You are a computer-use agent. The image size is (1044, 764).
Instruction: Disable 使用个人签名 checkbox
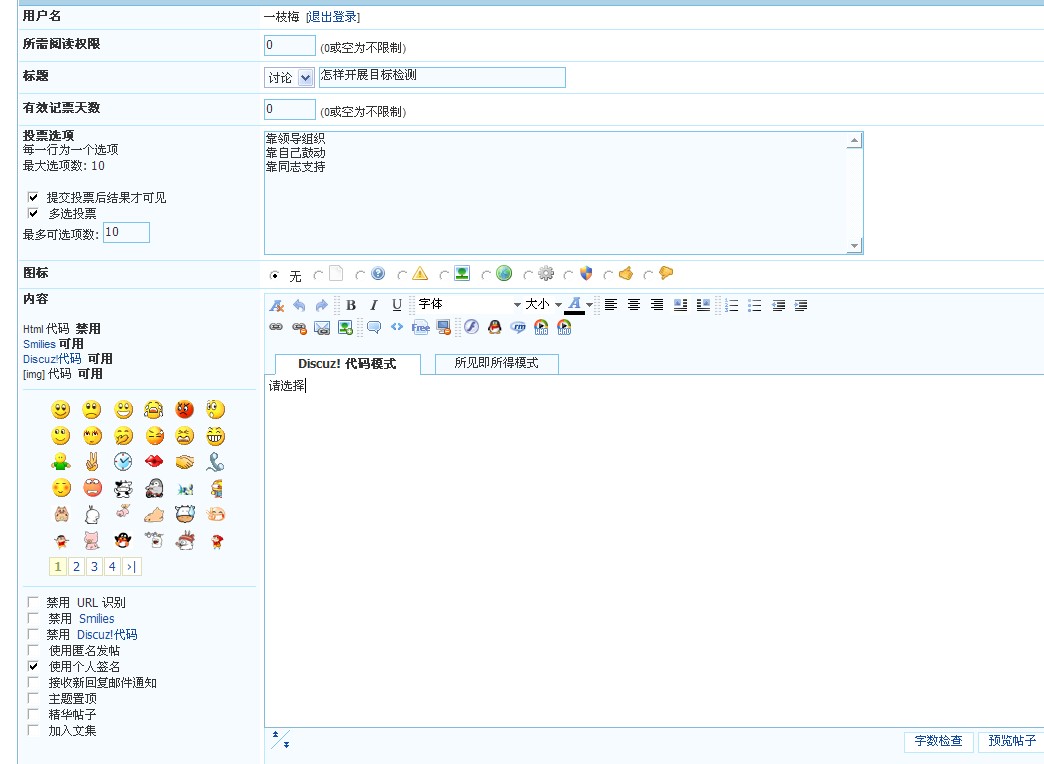coord(33,667)
